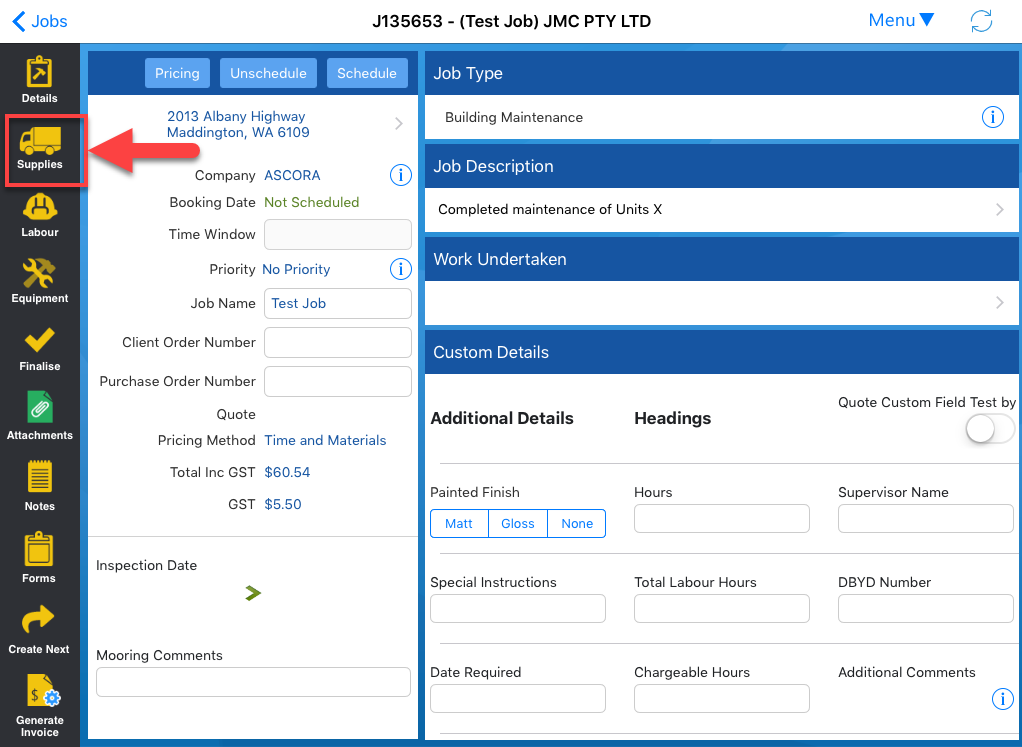Click the refresh icon at top right
The height and width of the screenshot is (747, 1022).
coord(981,21)
